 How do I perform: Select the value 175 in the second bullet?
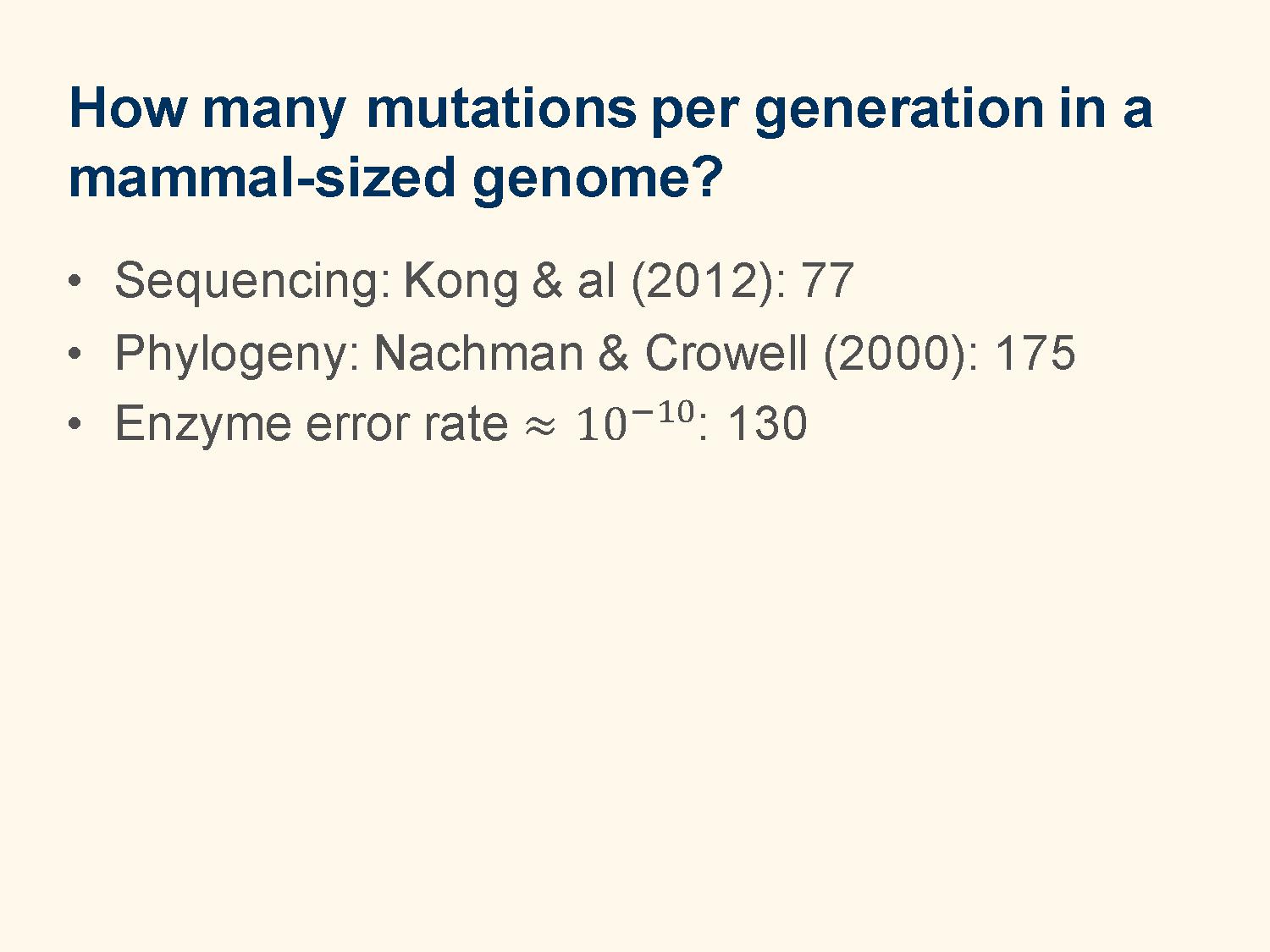(1035, 353)
